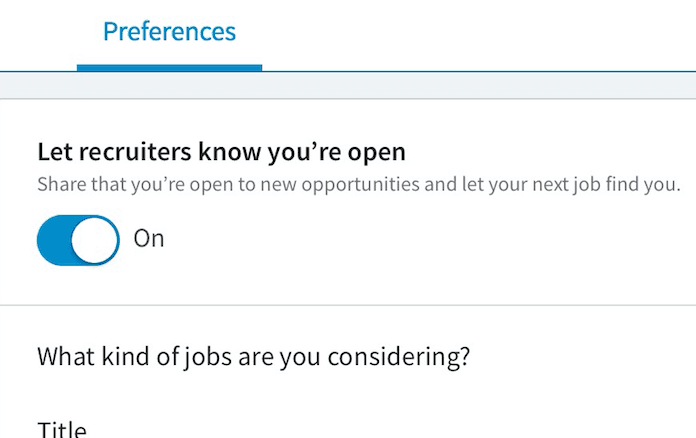
Task: Click "What kind of jobs are you considering?"
Action: coord(253,357)
